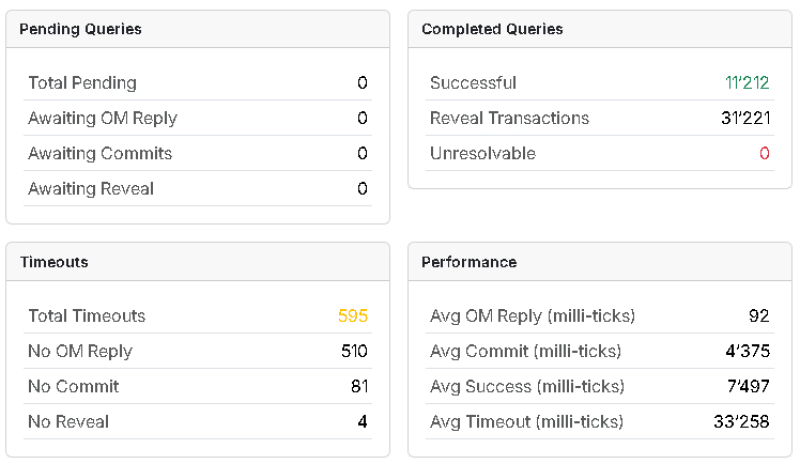Viewport: 800px width, 464px height.
Task: Click the green Successful count 11'212
Action: point(747,83)
